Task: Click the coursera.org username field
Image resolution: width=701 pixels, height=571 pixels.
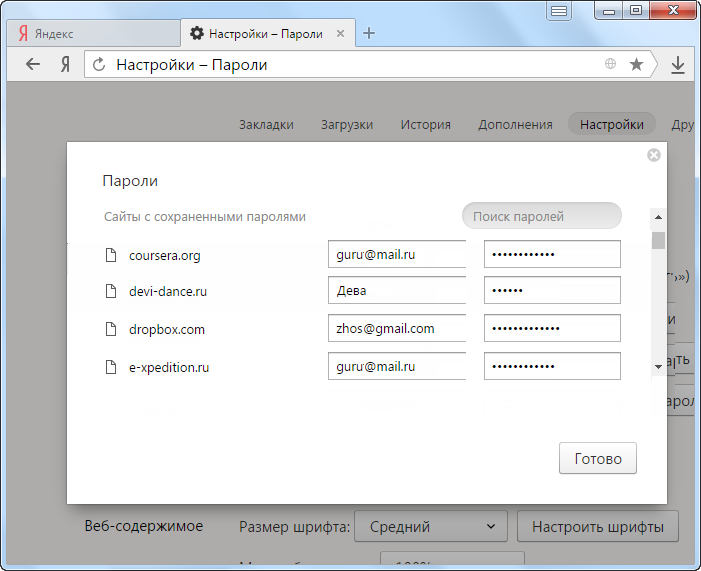Action: [x=397, y=254]
